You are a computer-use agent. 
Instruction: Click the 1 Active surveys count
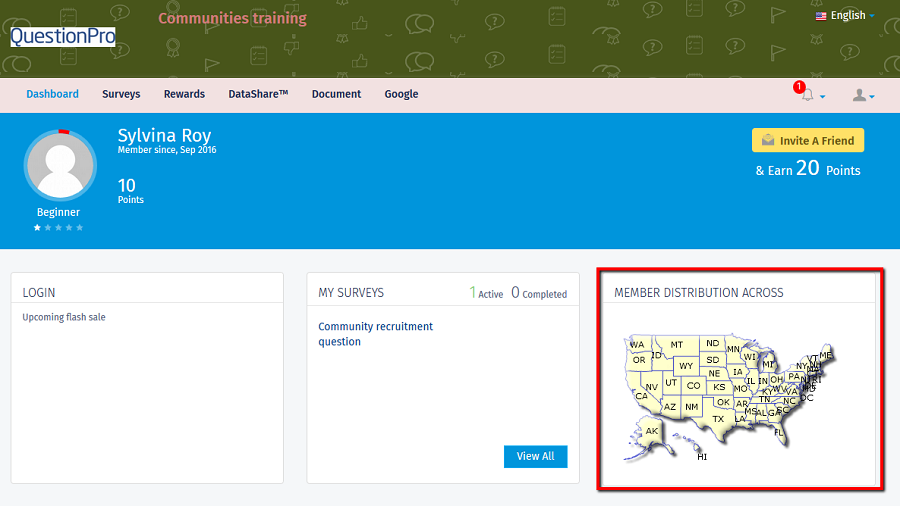[486, 293]
